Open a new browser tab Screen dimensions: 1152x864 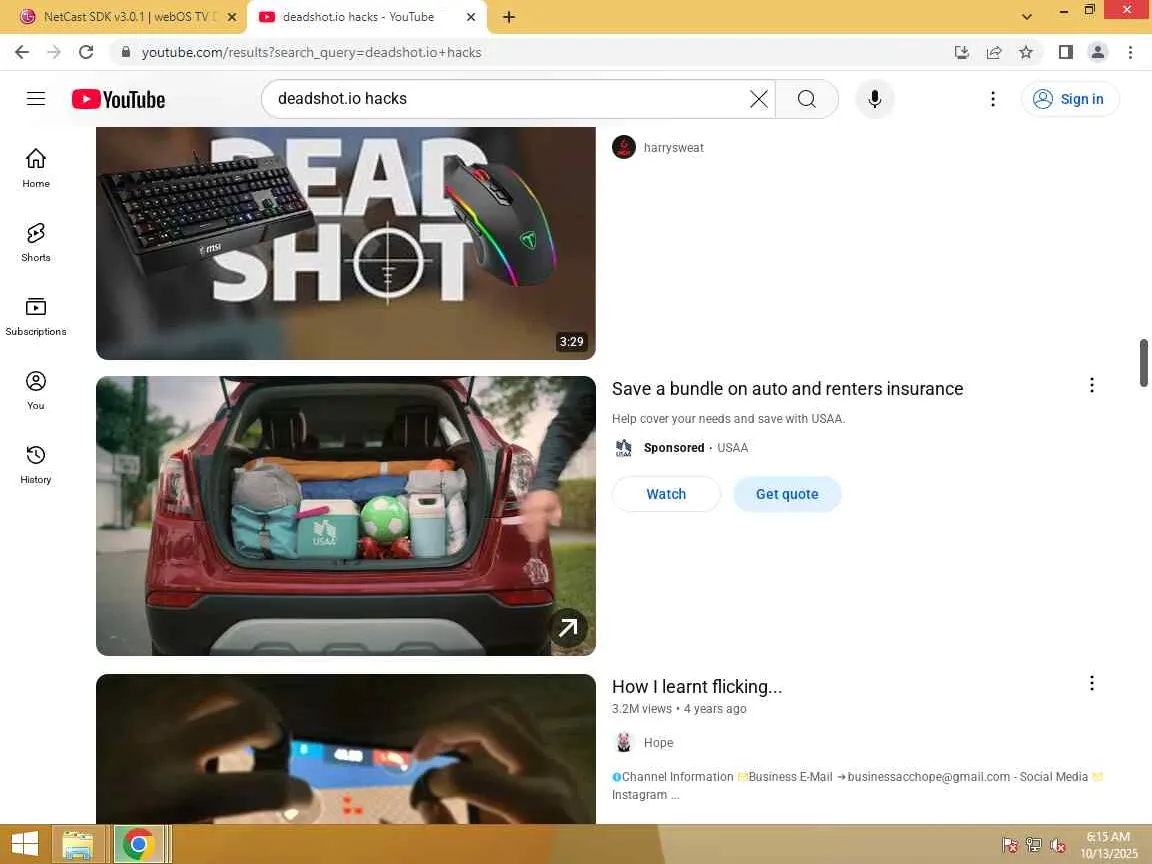(508, 16)
